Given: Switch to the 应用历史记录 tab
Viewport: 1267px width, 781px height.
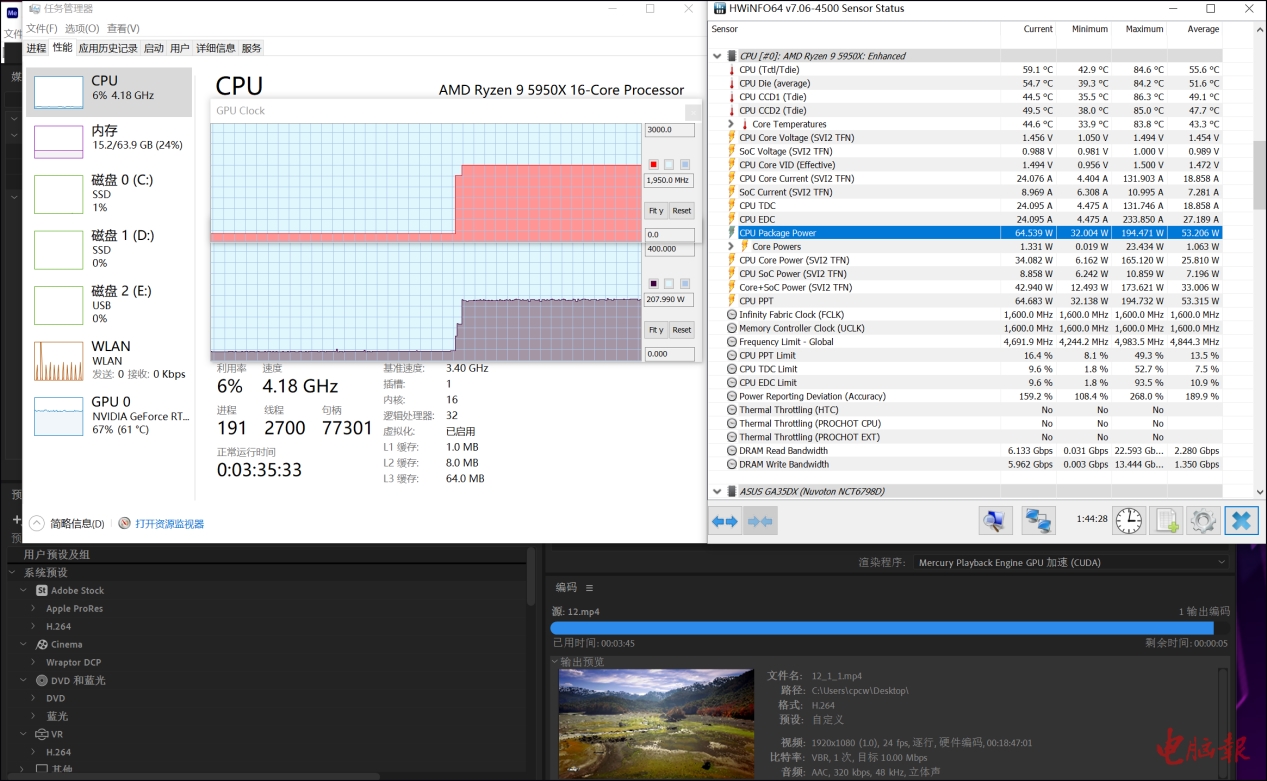Looking at the screenshot, I should (108, 48).
